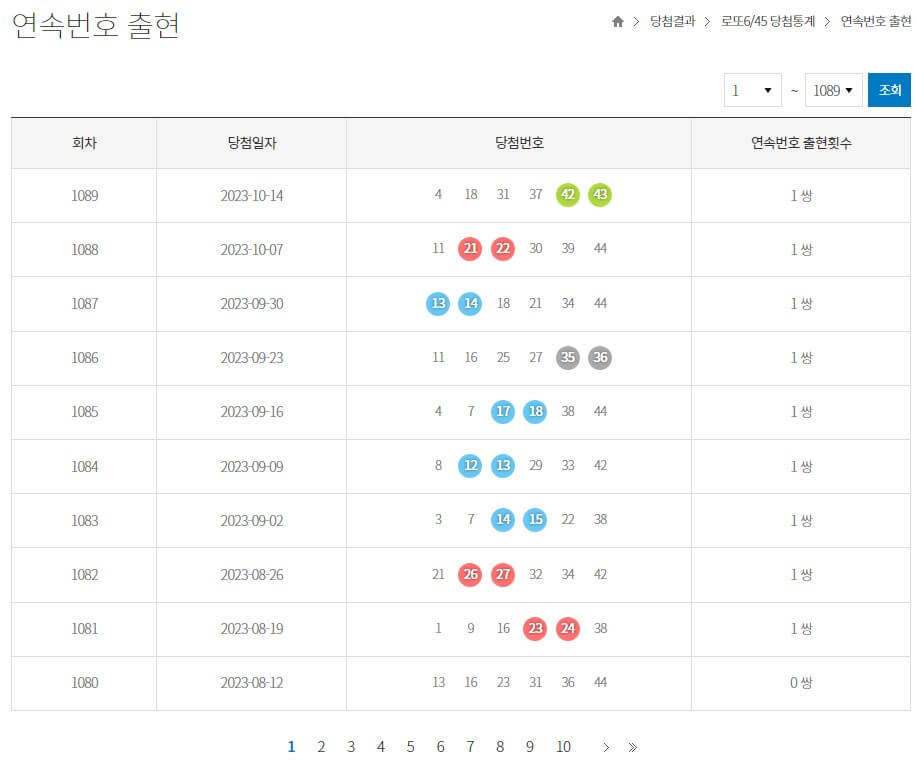Screen dimensions: 916x776
Task: Click red ball 24 in round 1081
Action: click(x=567, y=629)
